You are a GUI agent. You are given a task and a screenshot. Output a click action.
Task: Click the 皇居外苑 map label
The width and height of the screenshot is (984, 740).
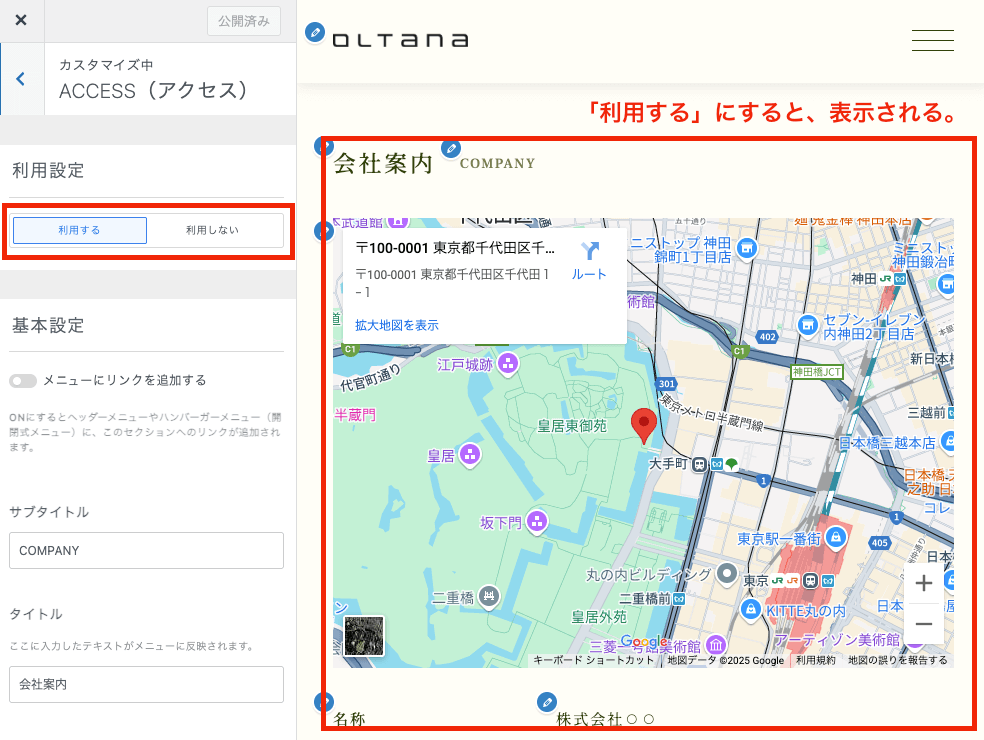click(x=599, y=618)
